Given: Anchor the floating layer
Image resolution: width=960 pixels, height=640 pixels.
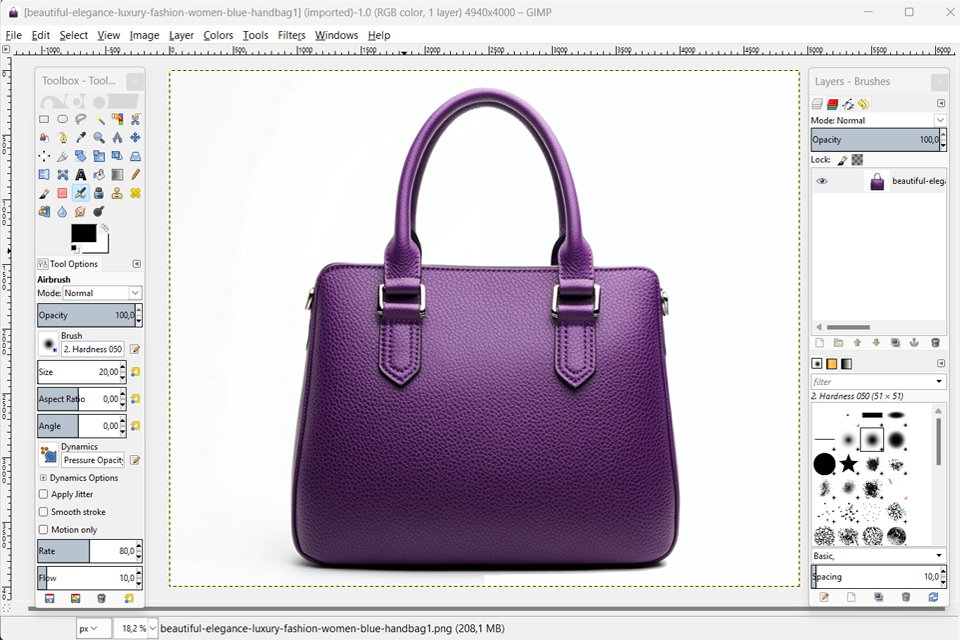Looking at the screenshot, I should click(914, 343).
